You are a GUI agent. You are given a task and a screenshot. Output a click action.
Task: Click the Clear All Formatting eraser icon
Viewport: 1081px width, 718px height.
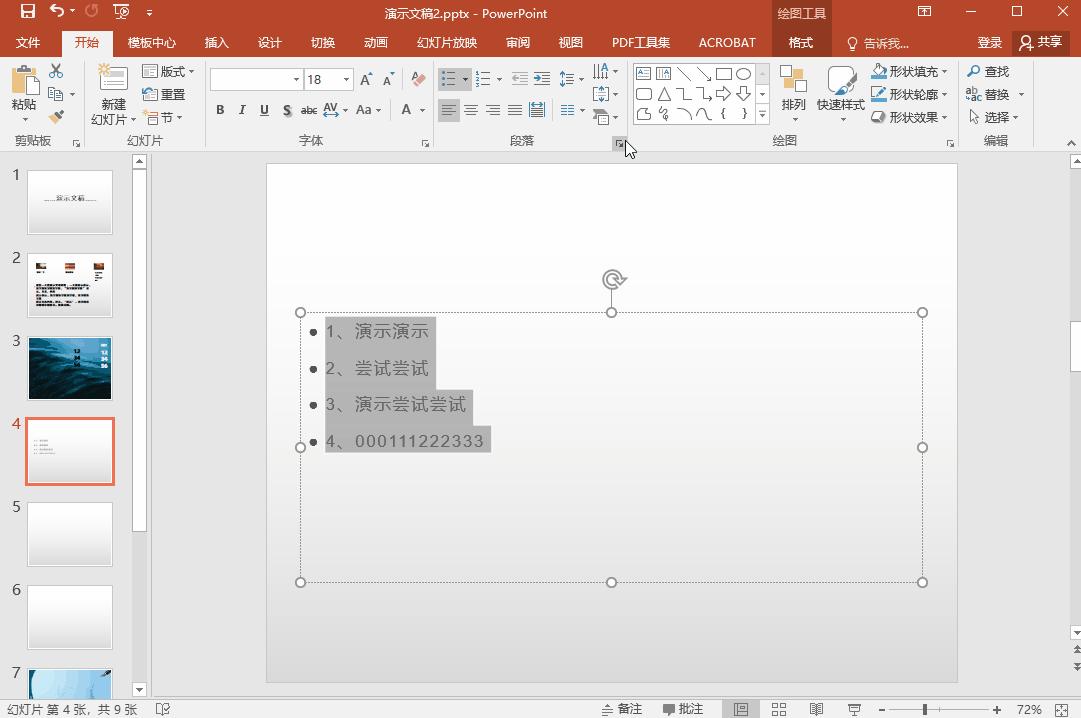pos(418,79)
